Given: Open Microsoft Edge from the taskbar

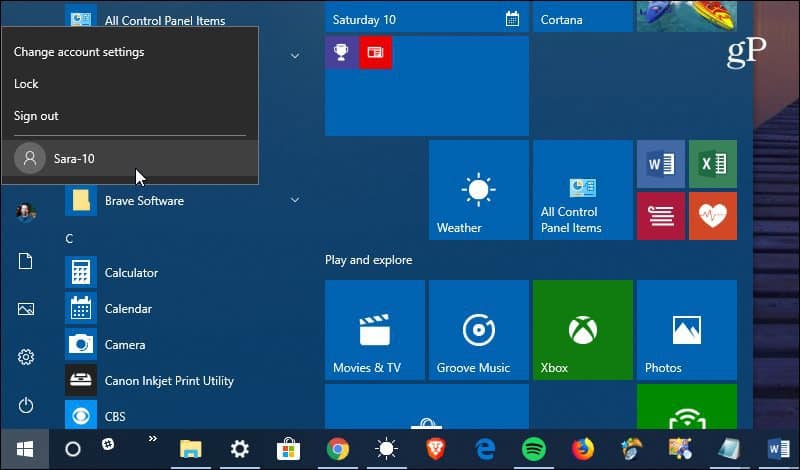Looking at the screenshot, I should click(484, 449).
